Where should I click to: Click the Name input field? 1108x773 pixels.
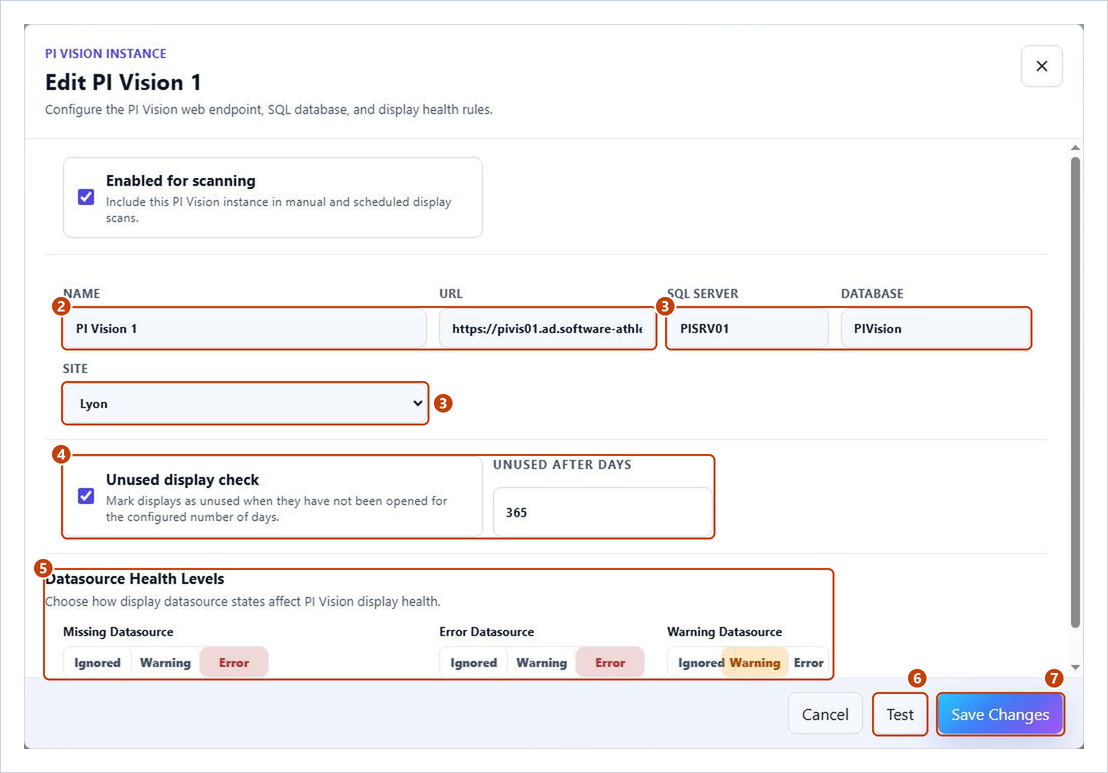(244, 329)
